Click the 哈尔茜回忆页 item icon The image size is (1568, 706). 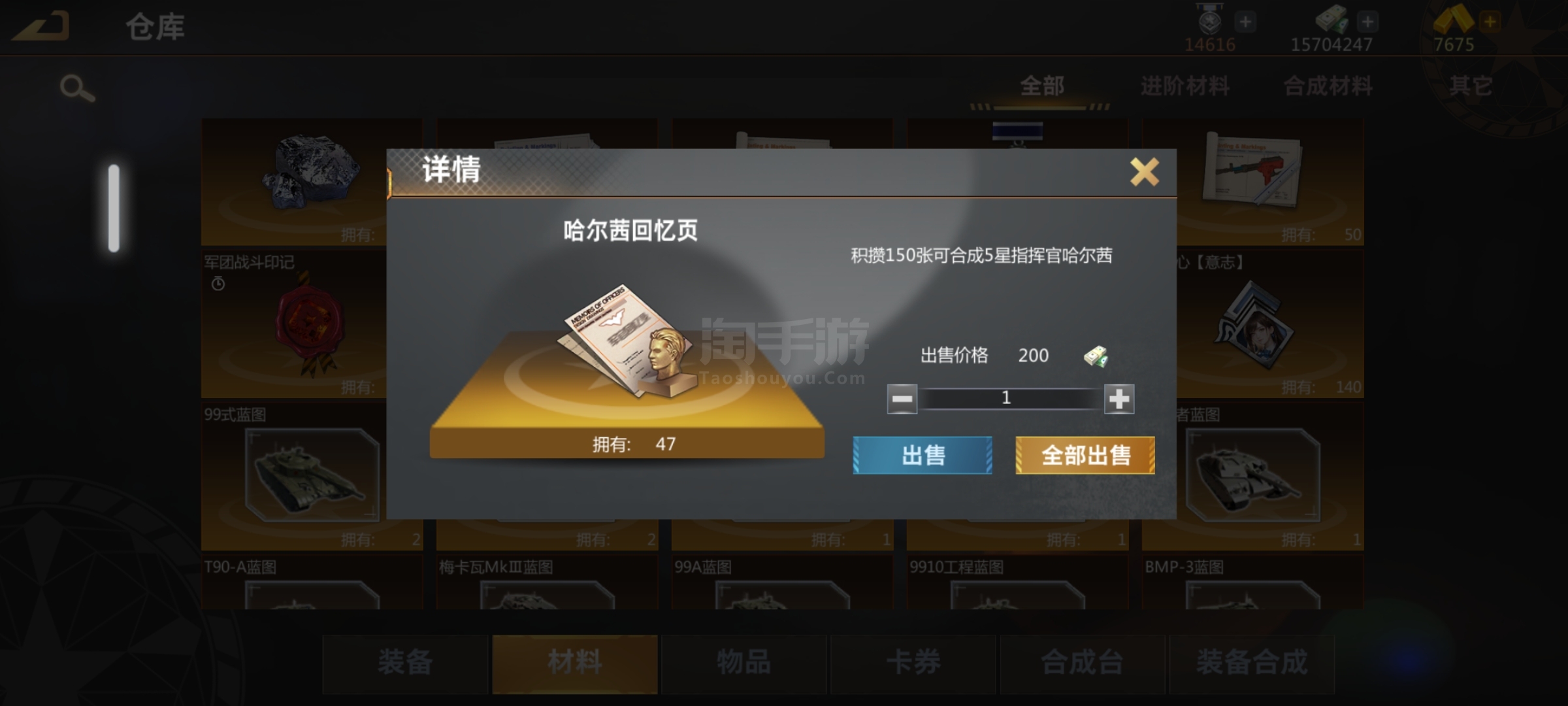point(626,341)
